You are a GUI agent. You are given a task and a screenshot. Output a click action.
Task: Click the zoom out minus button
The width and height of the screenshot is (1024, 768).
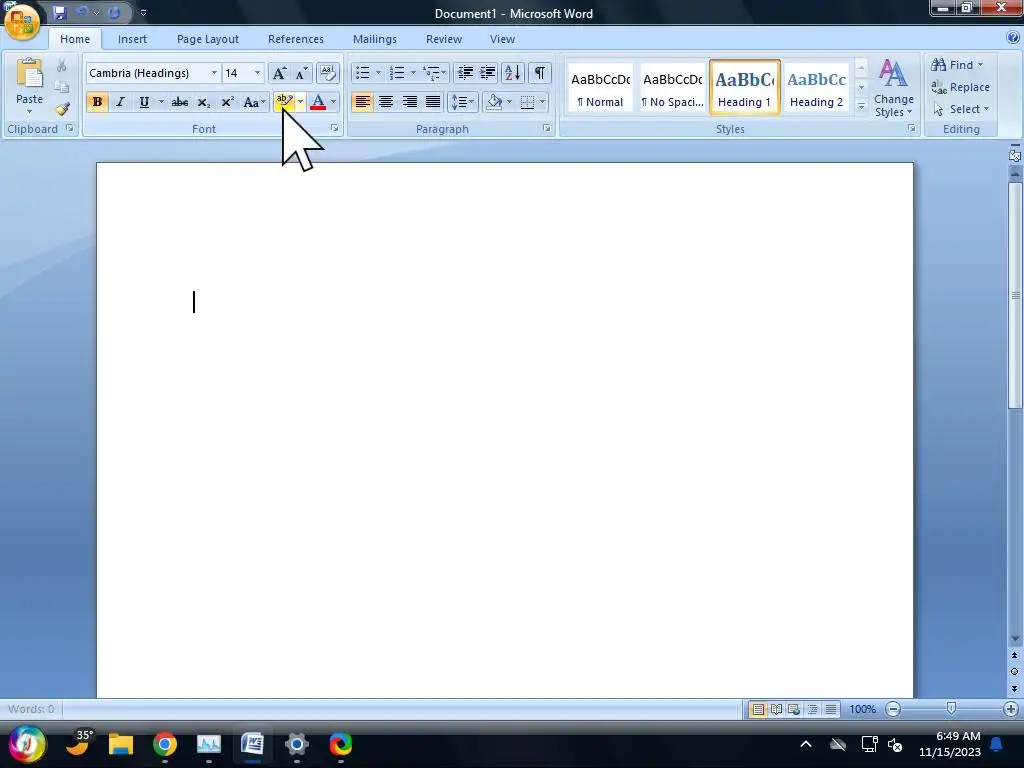coord(893,709)
